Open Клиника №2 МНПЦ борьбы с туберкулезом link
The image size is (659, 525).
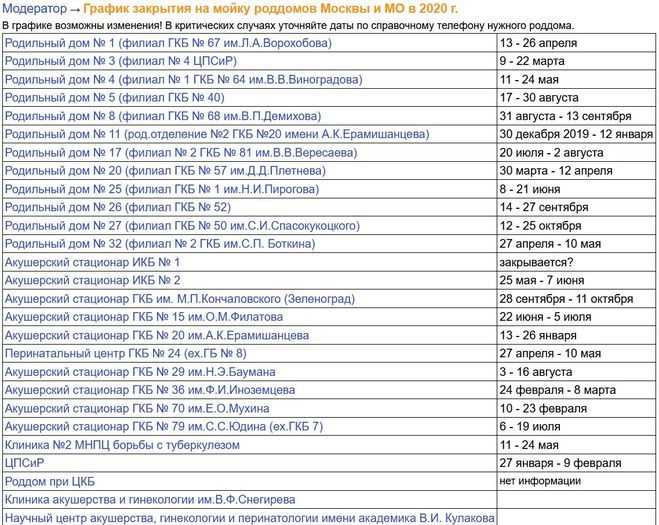point(122,445)
